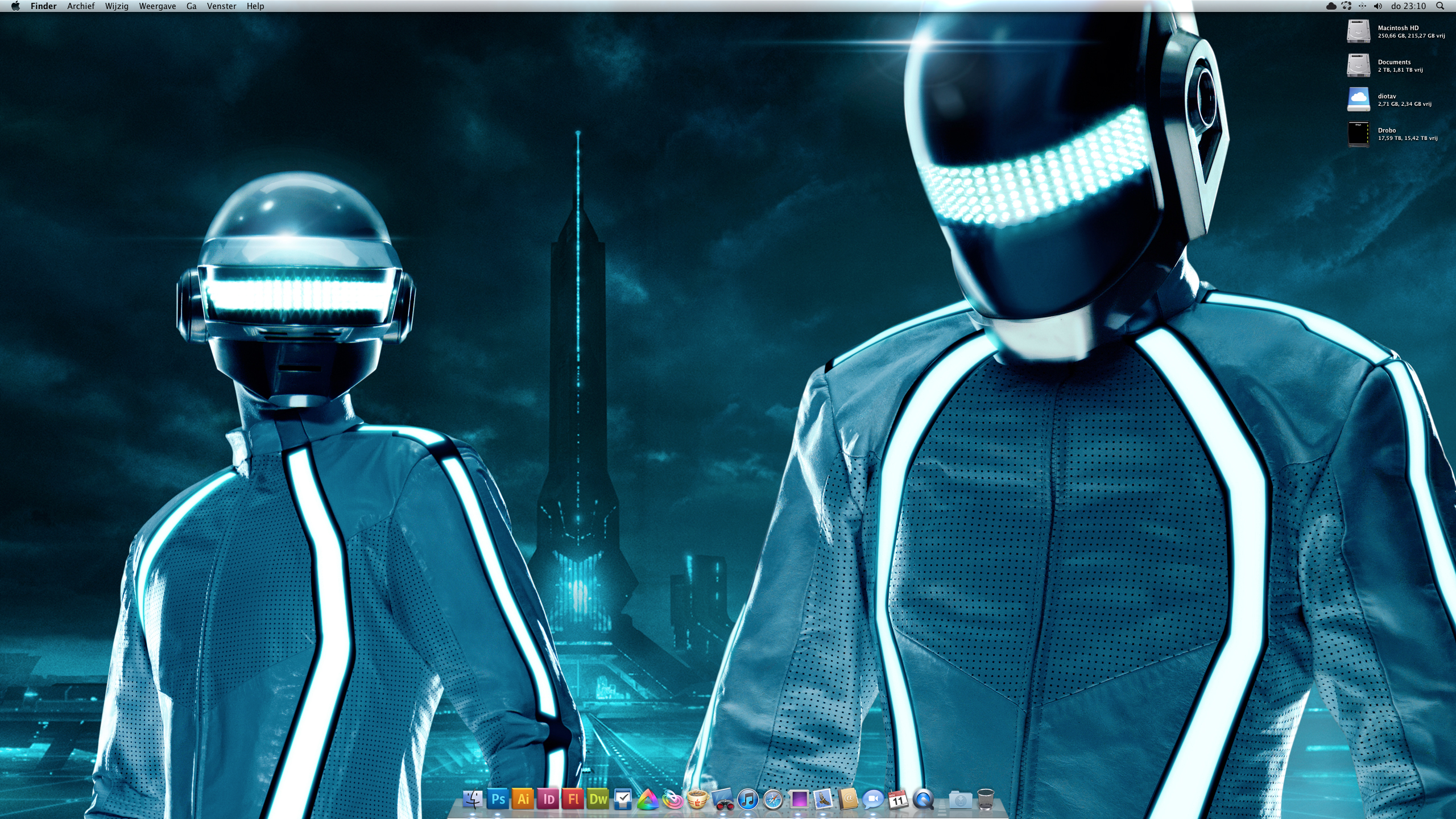1456x819 pixels.
Task: Open the Downloads stack in the dock
Action: pos(960,800)
